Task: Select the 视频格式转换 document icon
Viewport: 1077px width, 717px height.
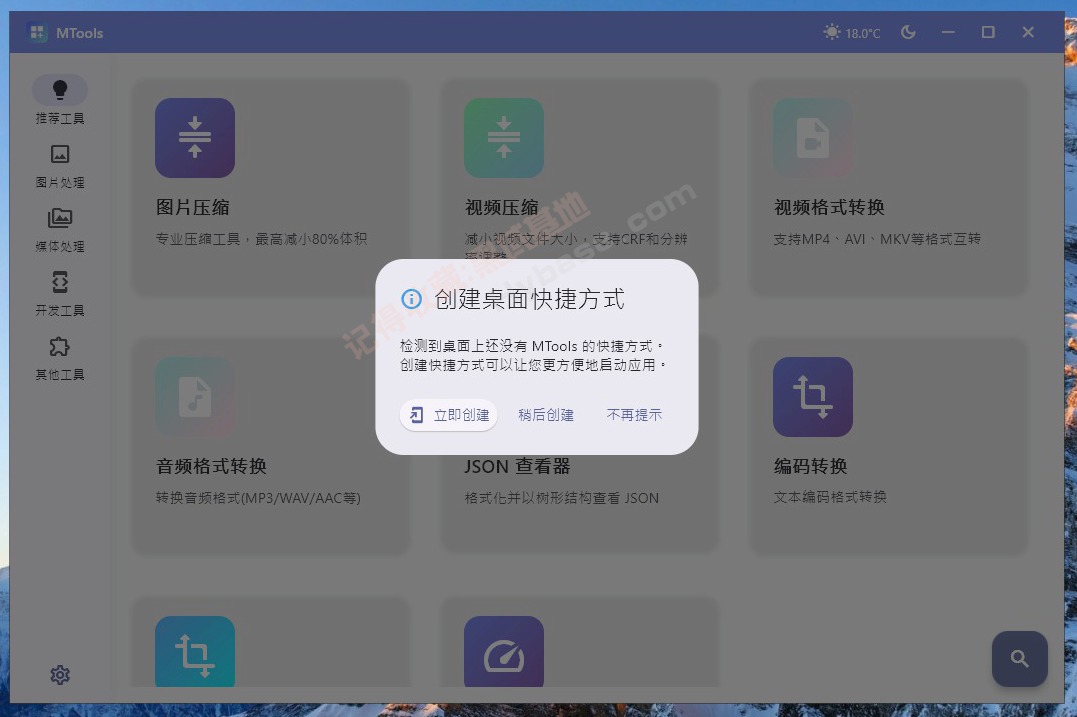Action: point(812,137)
